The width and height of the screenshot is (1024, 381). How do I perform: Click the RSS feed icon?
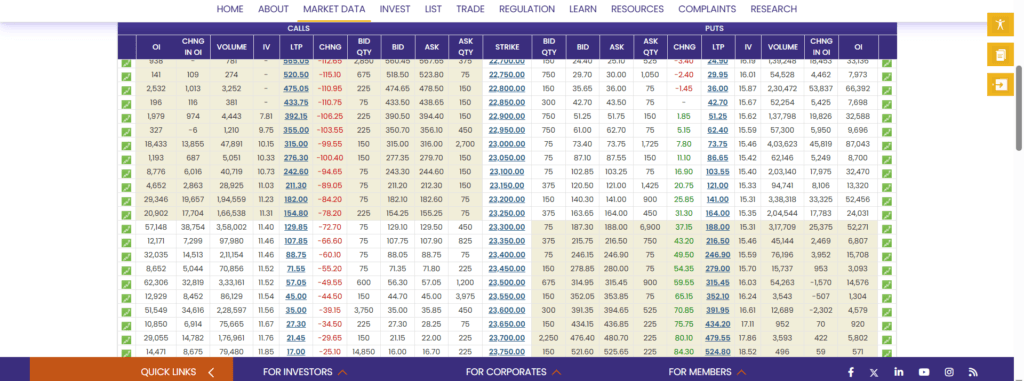tap(973, 372)
